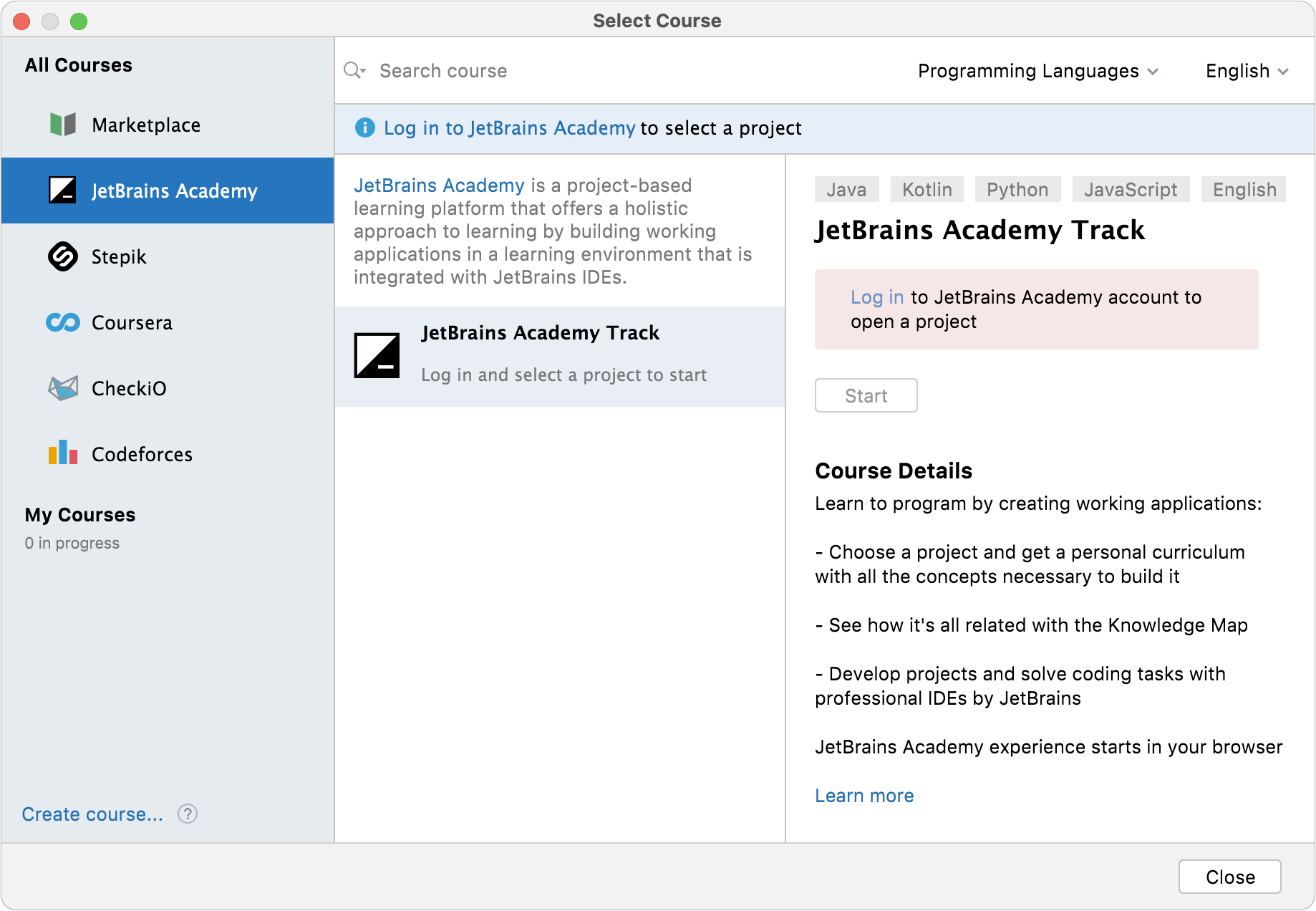Select the JetBrains Academy Track list row
1316x911 pixels.
[x=560, y=357]
